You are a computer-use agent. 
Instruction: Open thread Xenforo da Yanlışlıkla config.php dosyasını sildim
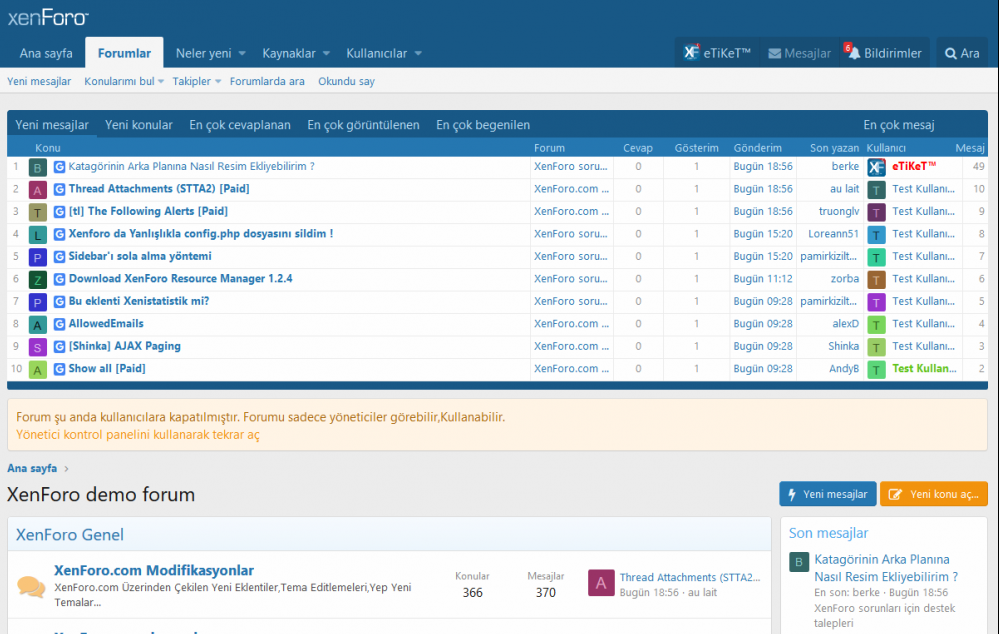(201, 233)
